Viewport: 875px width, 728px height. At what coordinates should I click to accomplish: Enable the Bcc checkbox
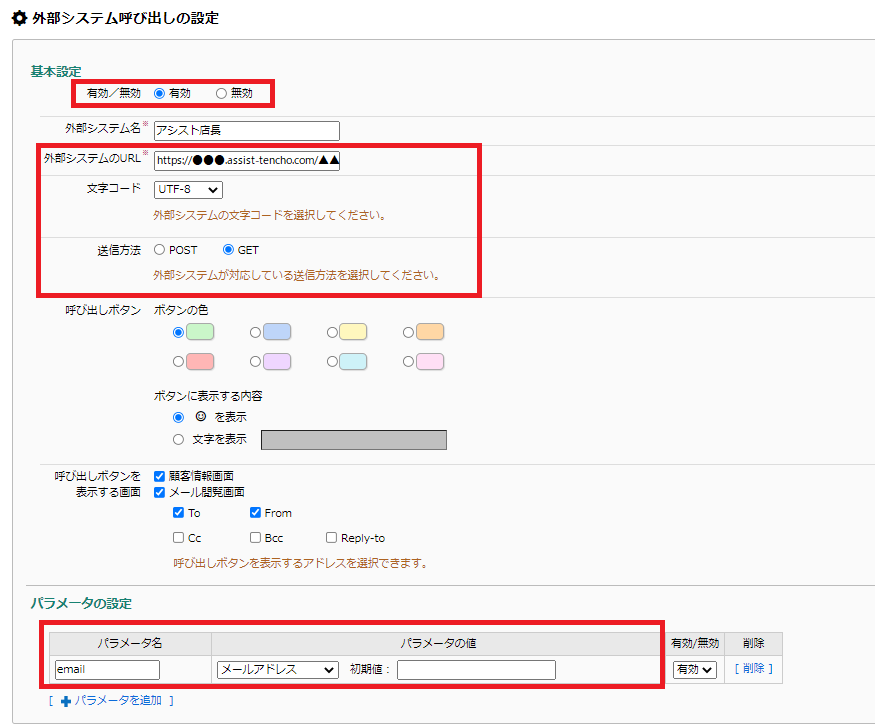[255, 537]
